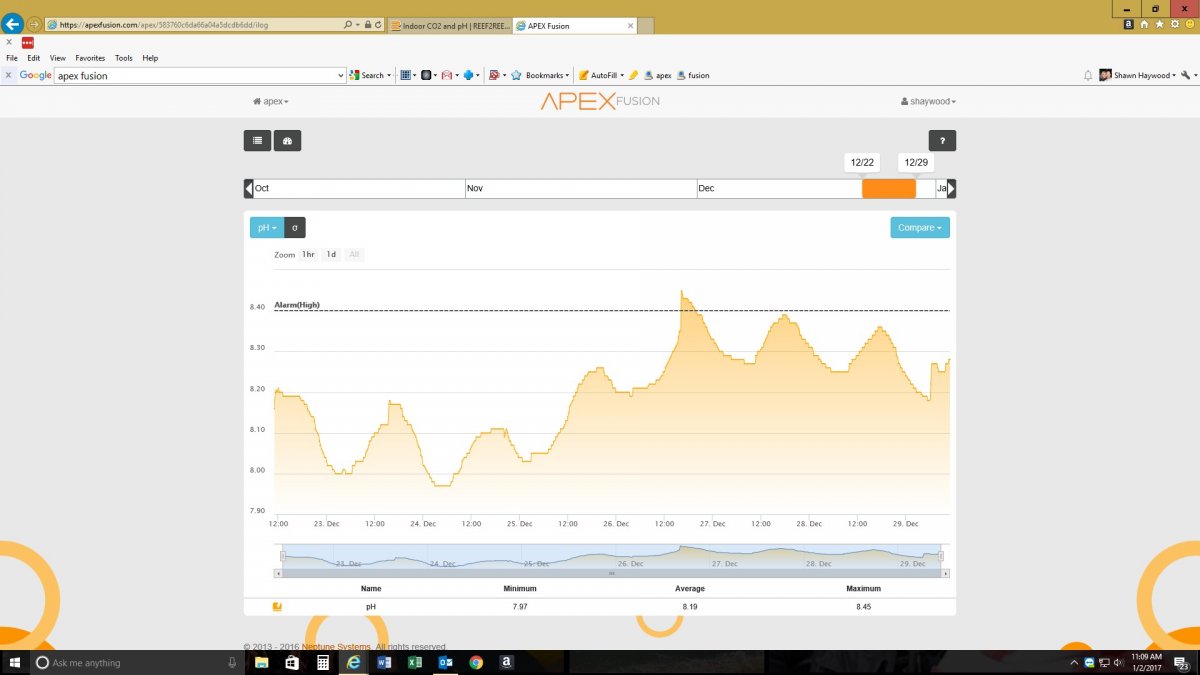This screenshot has width=1200, height=675.
Task: Click the Google toolbar search field
Action: tap(199, 75)
